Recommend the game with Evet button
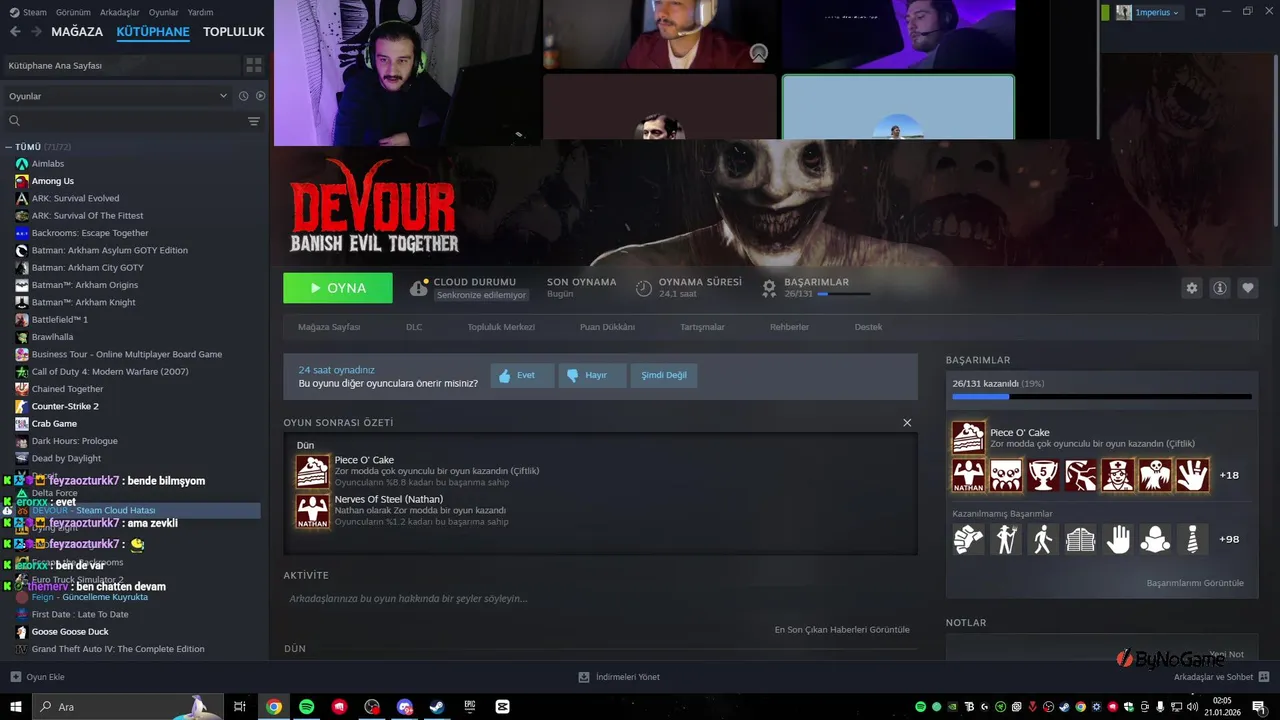 pyautogui.click(x=522, y=376)
